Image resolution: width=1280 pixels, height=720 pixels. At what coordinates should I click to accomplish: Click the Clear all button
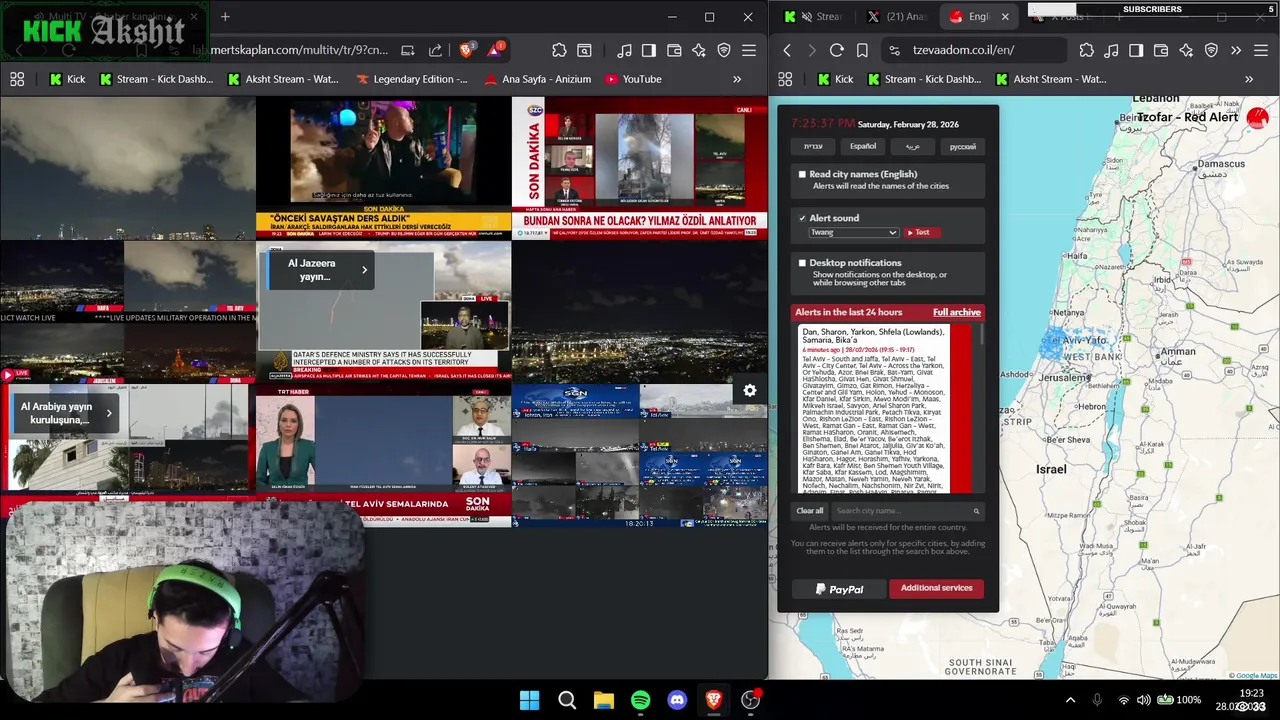point(810,511)
